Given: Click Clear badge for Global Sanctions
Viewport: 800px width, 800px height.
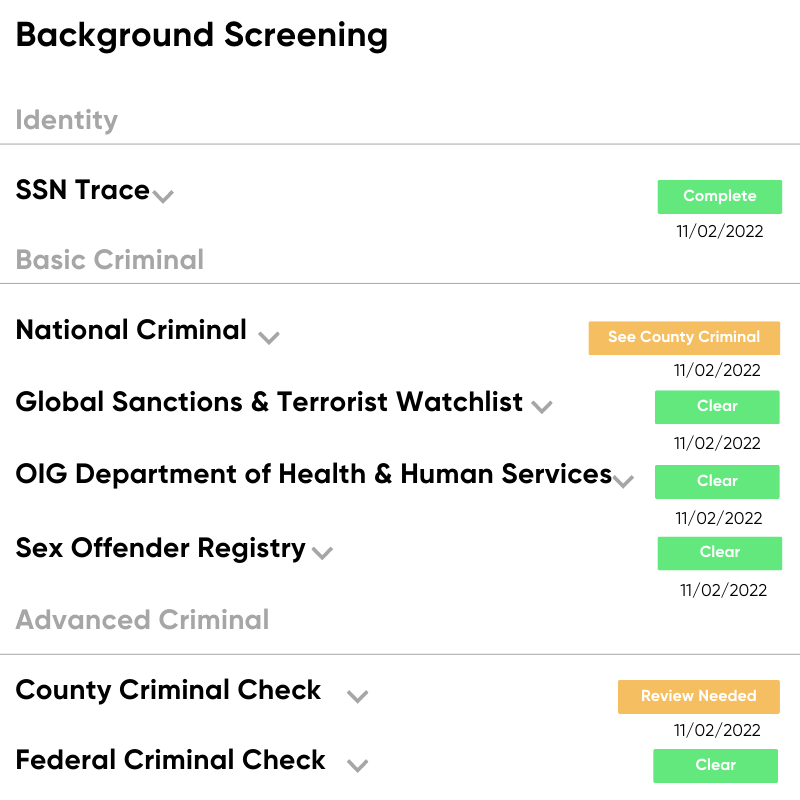Looking at the screenshot, I should click(717, 407).
